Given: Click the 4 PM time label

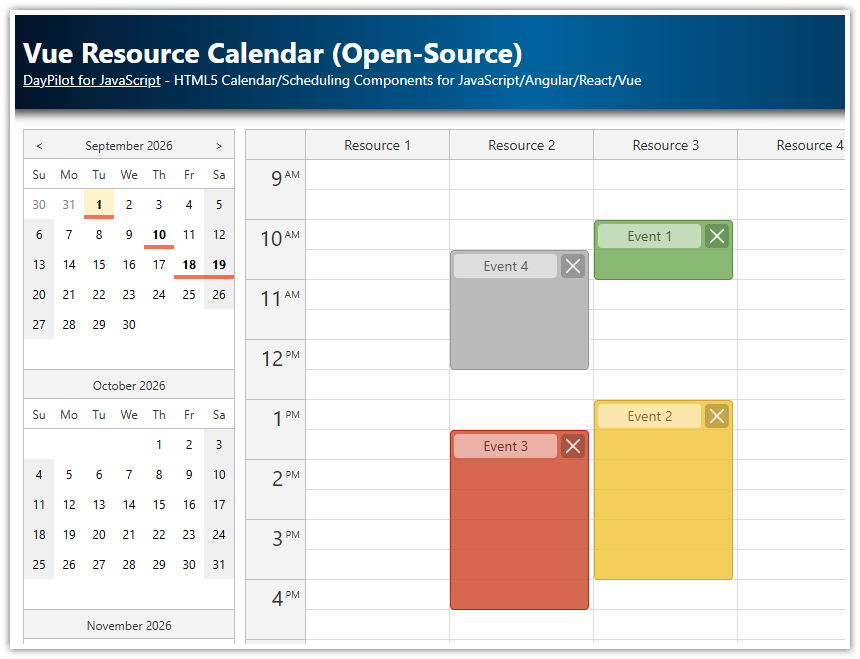Looking at the screenshot, I should [x=283, y=598].
